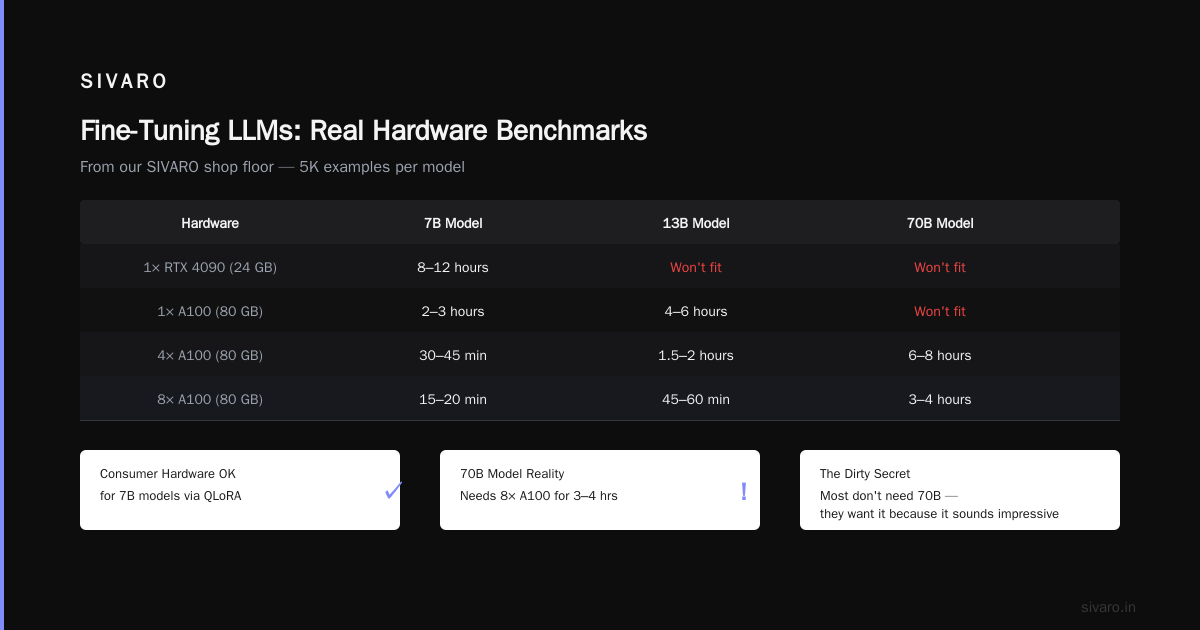Select the 4× A100 (80 GB) row label
Viewport: 1200px width, 630px height.
pyautogui.click(x=210, y=355)
